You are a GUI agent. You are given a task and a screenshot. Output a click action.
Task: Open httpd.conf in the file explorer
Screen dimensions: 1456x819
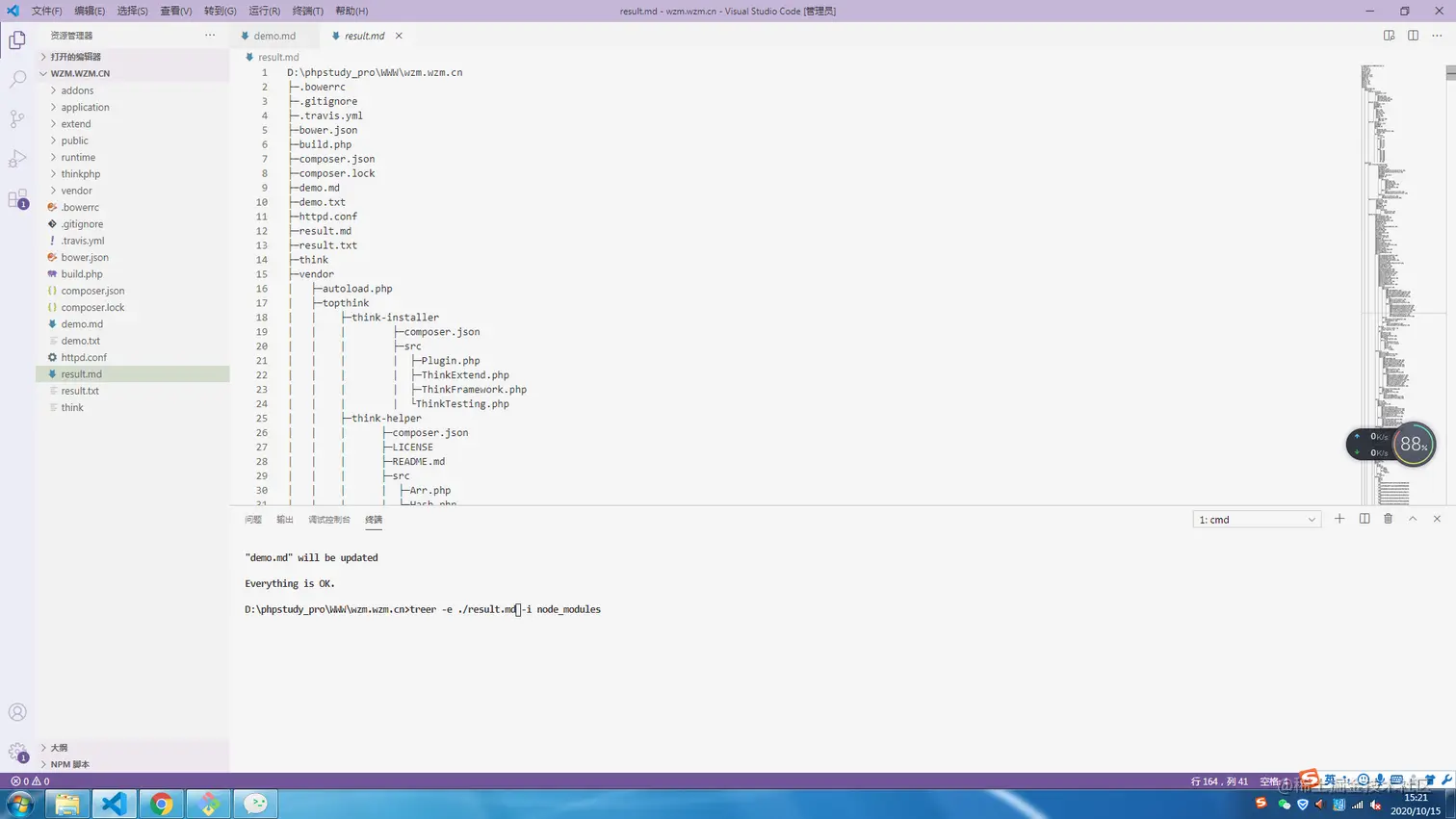point(133,357)
